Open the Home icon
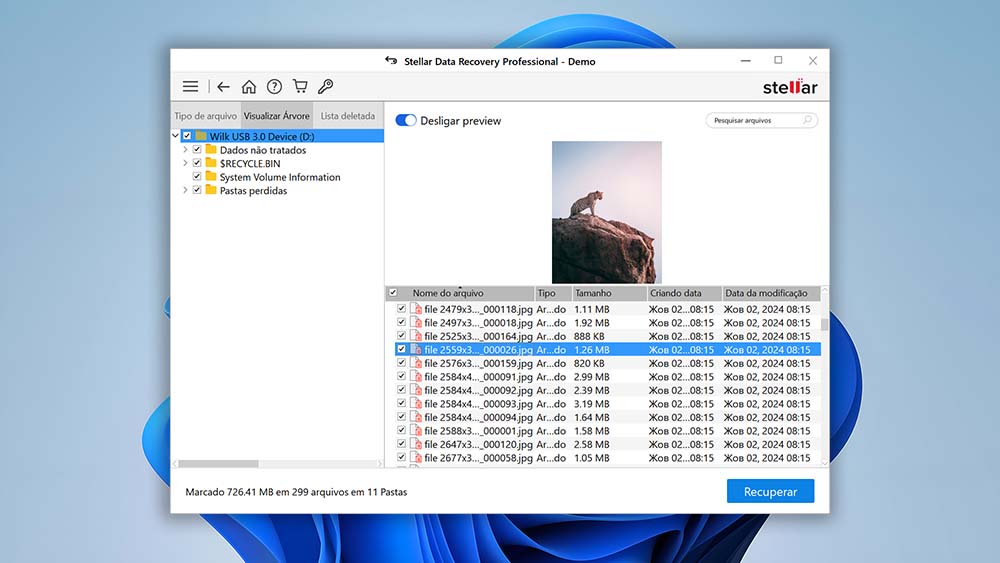The height and width of the screenshot is (563, 1000). 249,87
